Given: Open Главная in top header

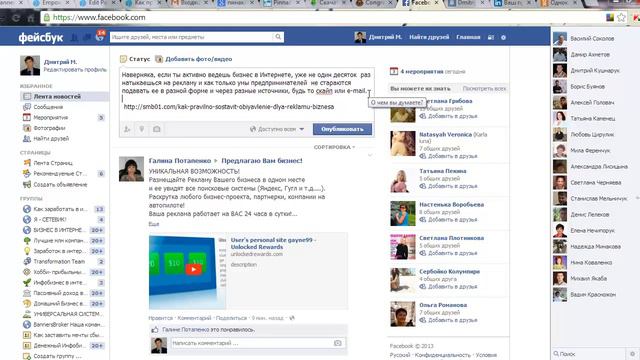Looking at the screenshot, I should [468, 37].
